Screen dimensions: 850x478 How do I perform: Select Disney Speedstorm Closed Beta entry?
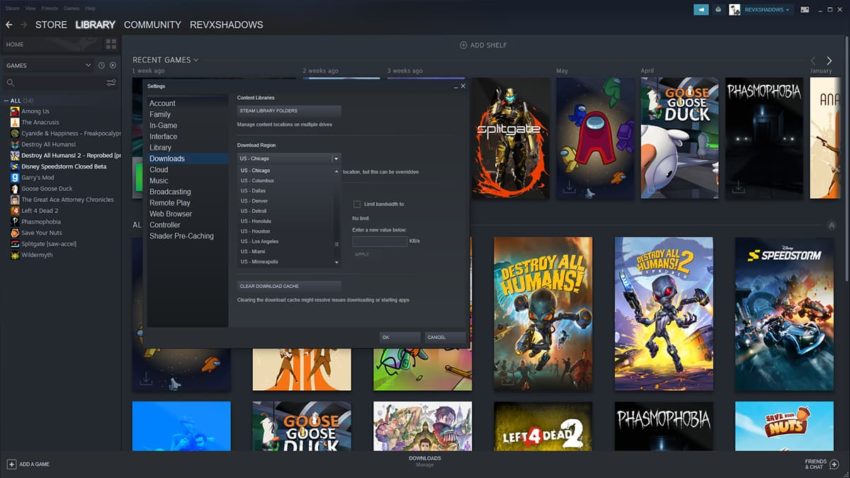pyautogui.click(x=64, y=167)
